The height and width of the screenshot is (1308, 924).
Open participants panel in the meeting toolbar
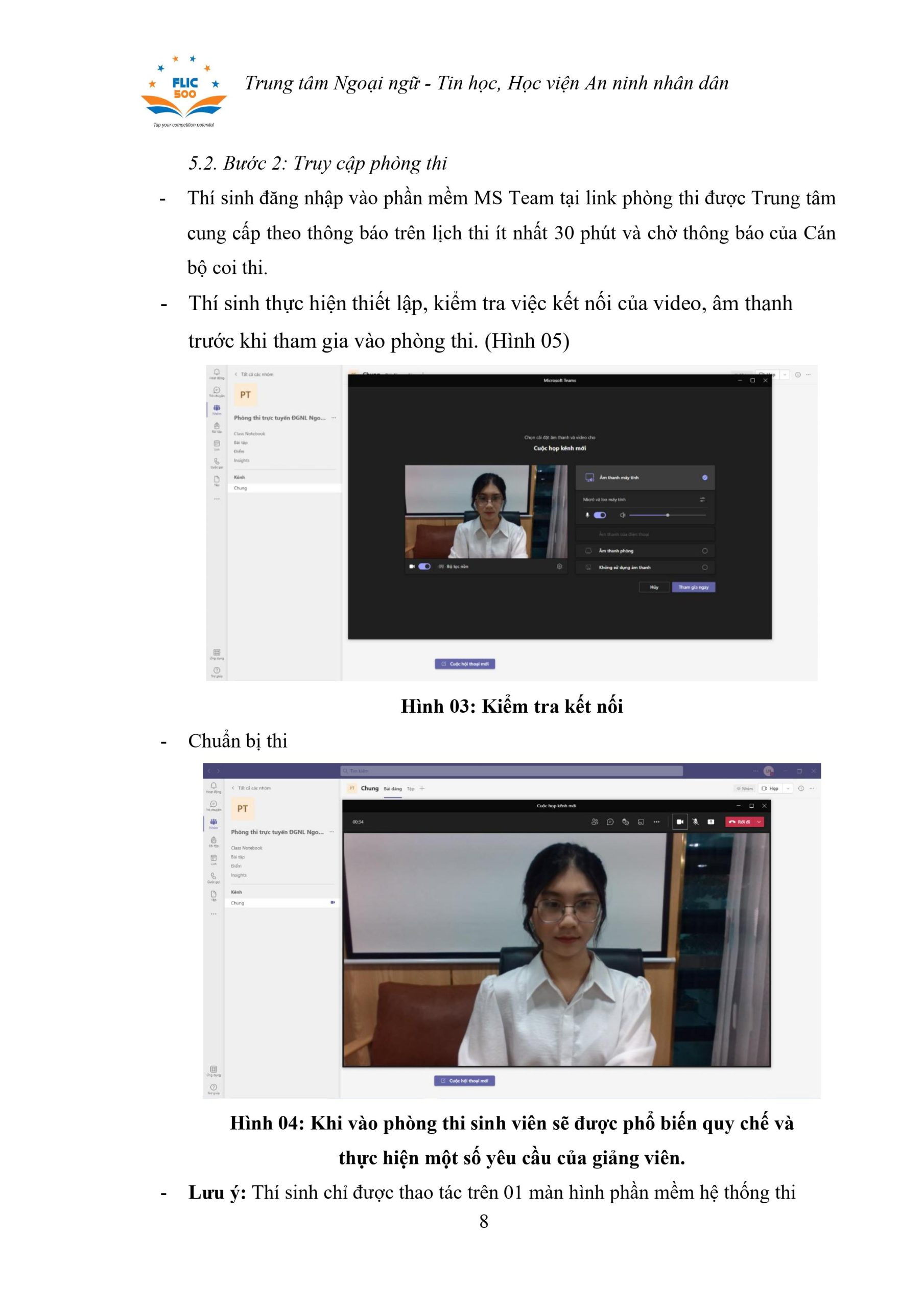tap(594, 822)
